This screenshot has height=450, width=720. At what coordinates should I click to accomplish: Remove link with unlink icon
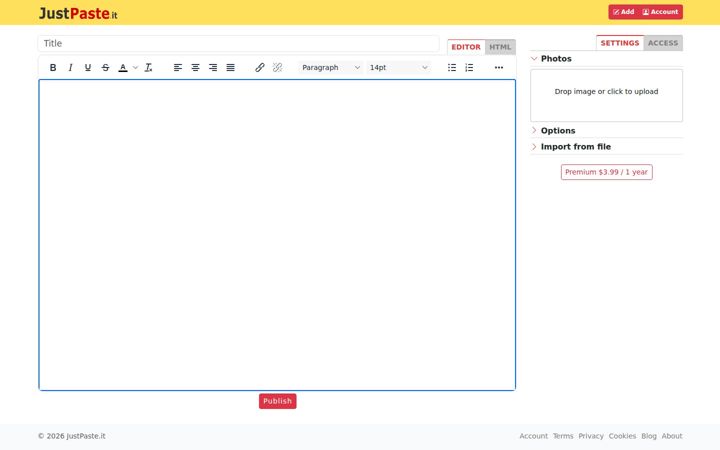[x=277, y=68]
